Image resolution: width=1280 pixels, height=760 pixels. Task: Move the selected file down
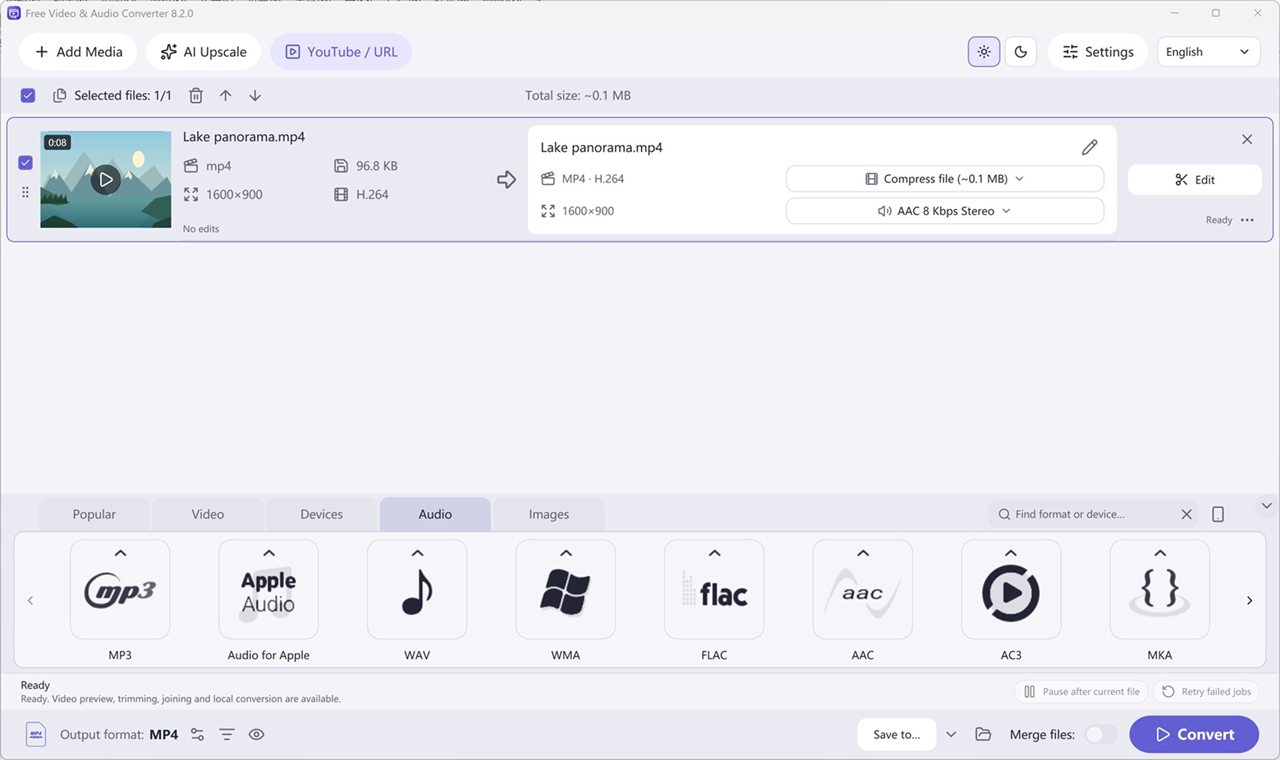255,95
